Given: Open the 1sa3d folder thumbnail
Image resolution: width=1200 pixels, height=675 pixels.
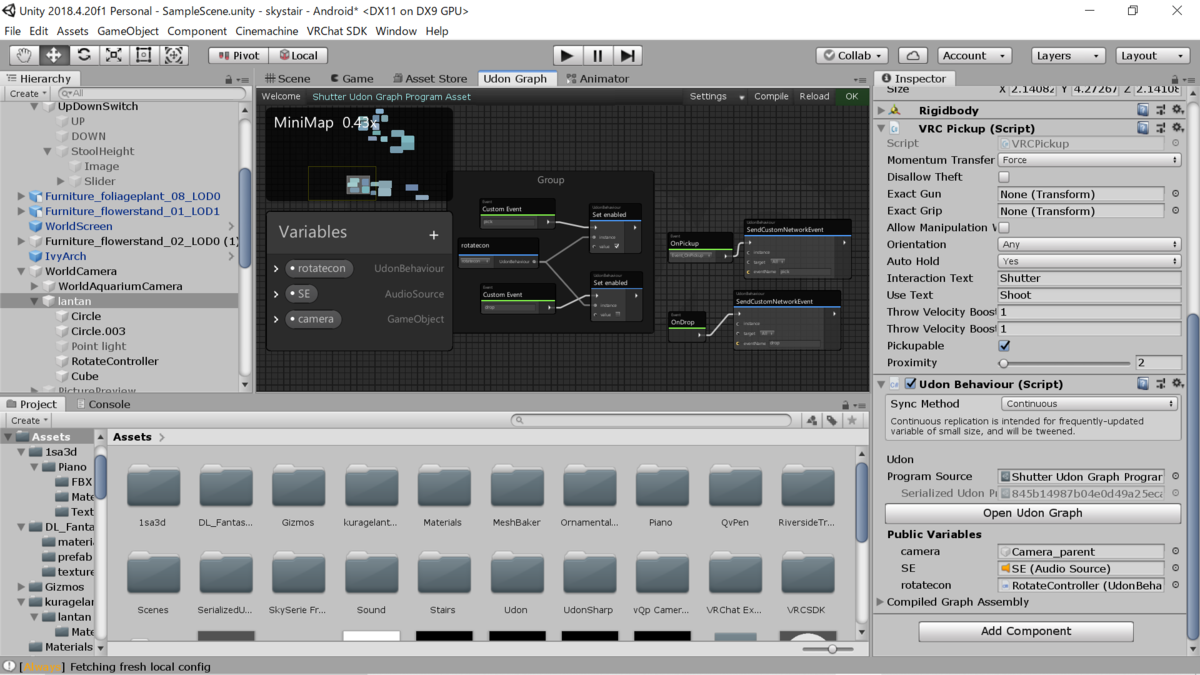Looking at the screenshot, I should (x=153, y=487).
